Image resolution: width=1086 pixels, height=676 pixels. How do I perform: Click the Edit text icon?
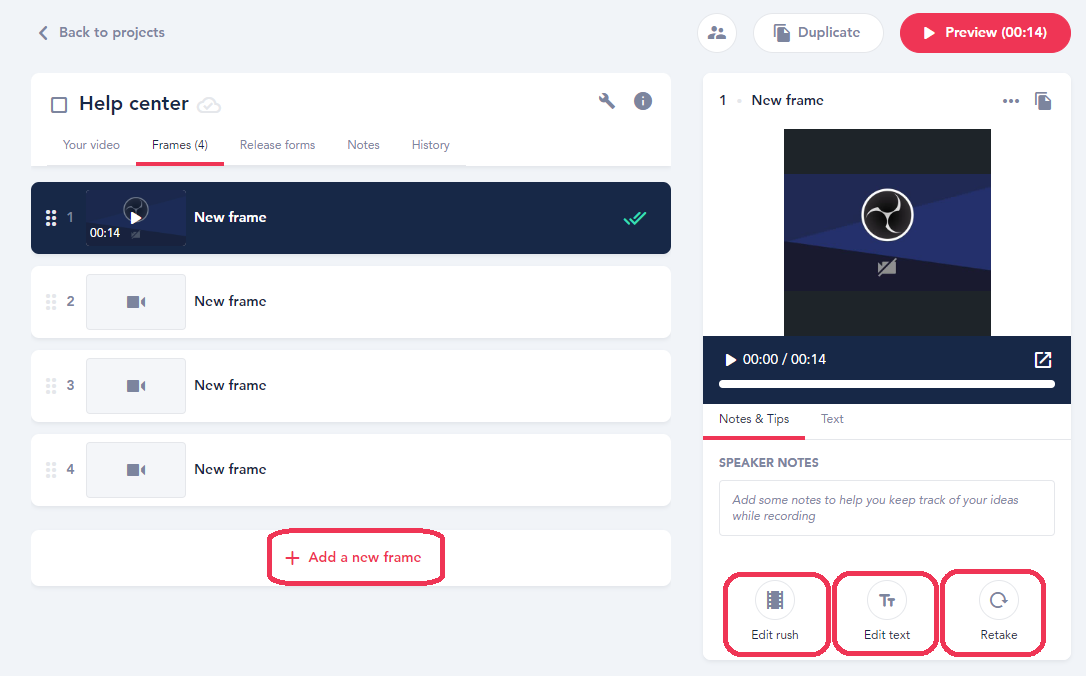point(886,600)
